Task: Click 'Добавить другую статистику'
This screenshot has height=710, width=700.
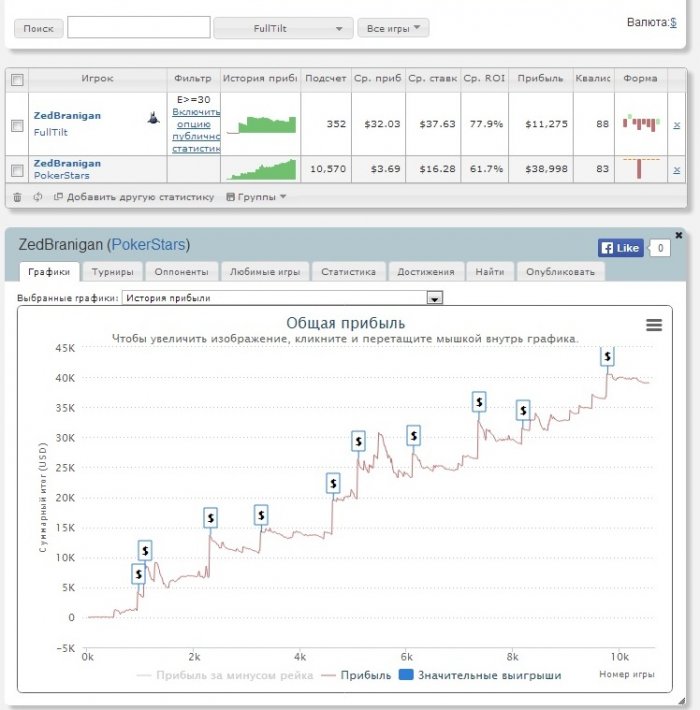Action: pyautogui.click(x=134, y=197)
